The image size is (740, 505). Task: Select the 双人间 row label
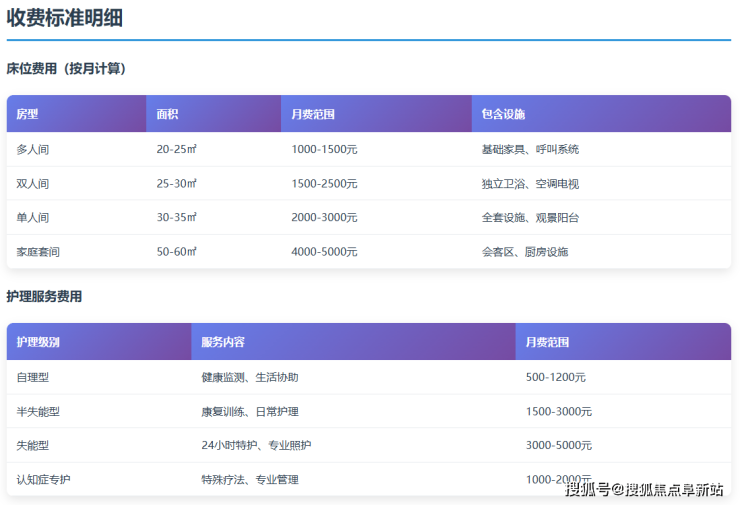[x=32, y=184]
